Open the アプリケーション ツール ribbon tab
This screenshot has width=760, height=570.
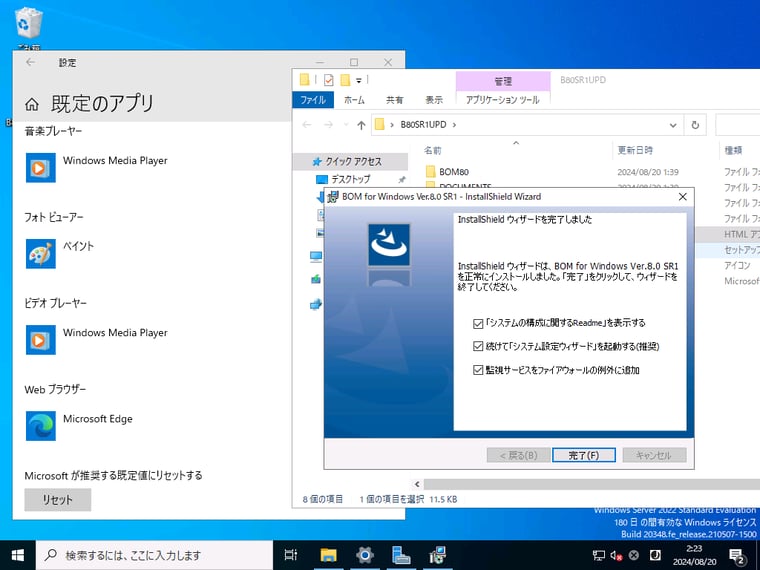[x=503, y=100]
